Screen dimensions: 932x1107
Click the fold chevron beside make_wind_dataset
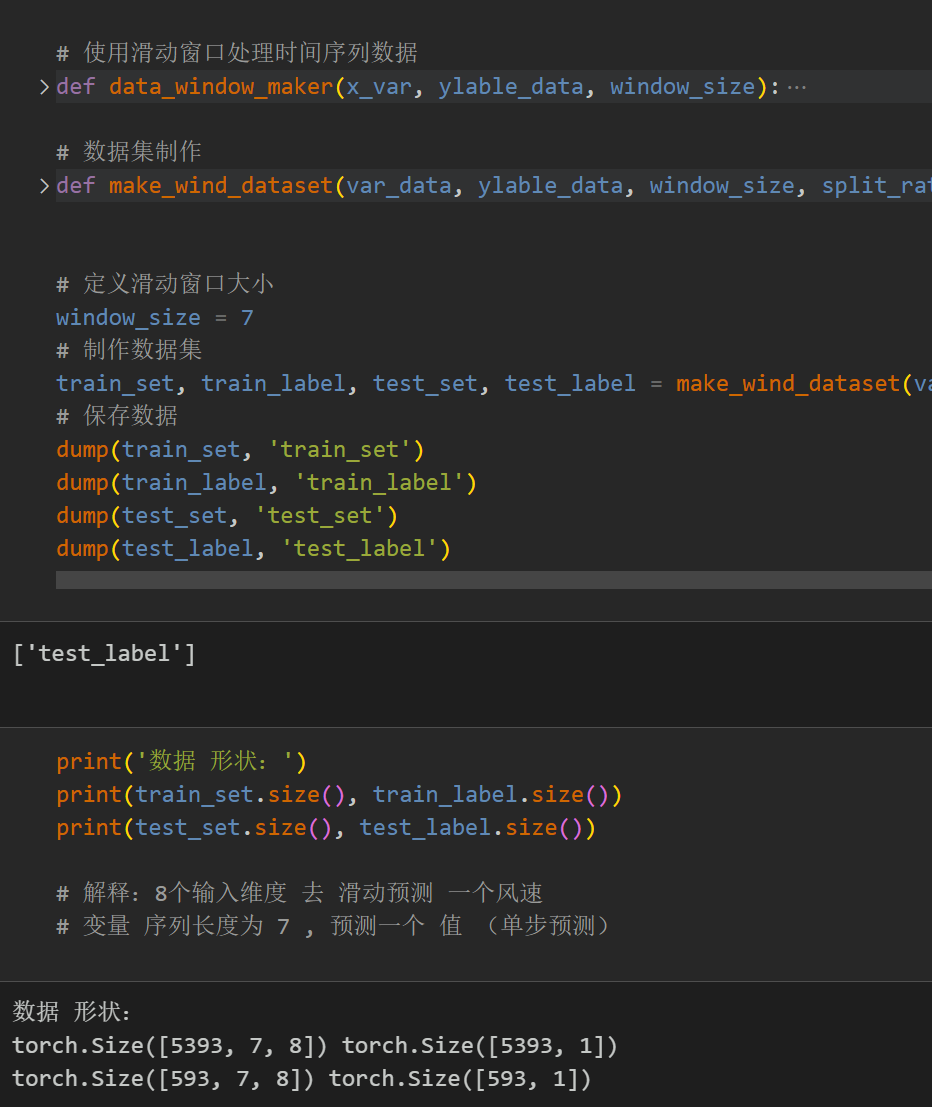tap(44, 185)
